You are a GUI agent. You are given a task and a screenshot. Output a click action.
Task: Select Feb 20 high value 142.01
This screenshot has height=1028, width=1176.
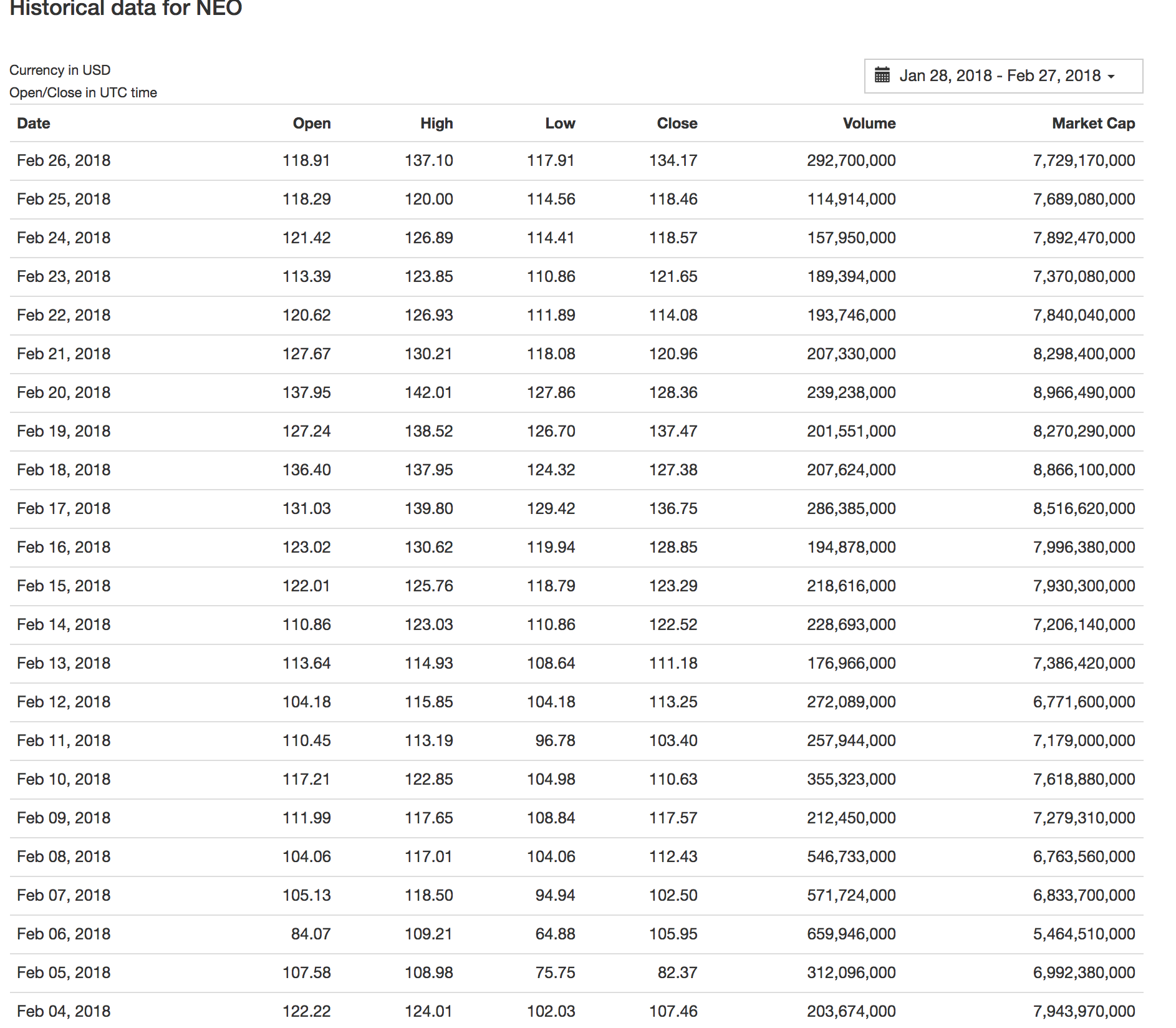tap(429, 393)
